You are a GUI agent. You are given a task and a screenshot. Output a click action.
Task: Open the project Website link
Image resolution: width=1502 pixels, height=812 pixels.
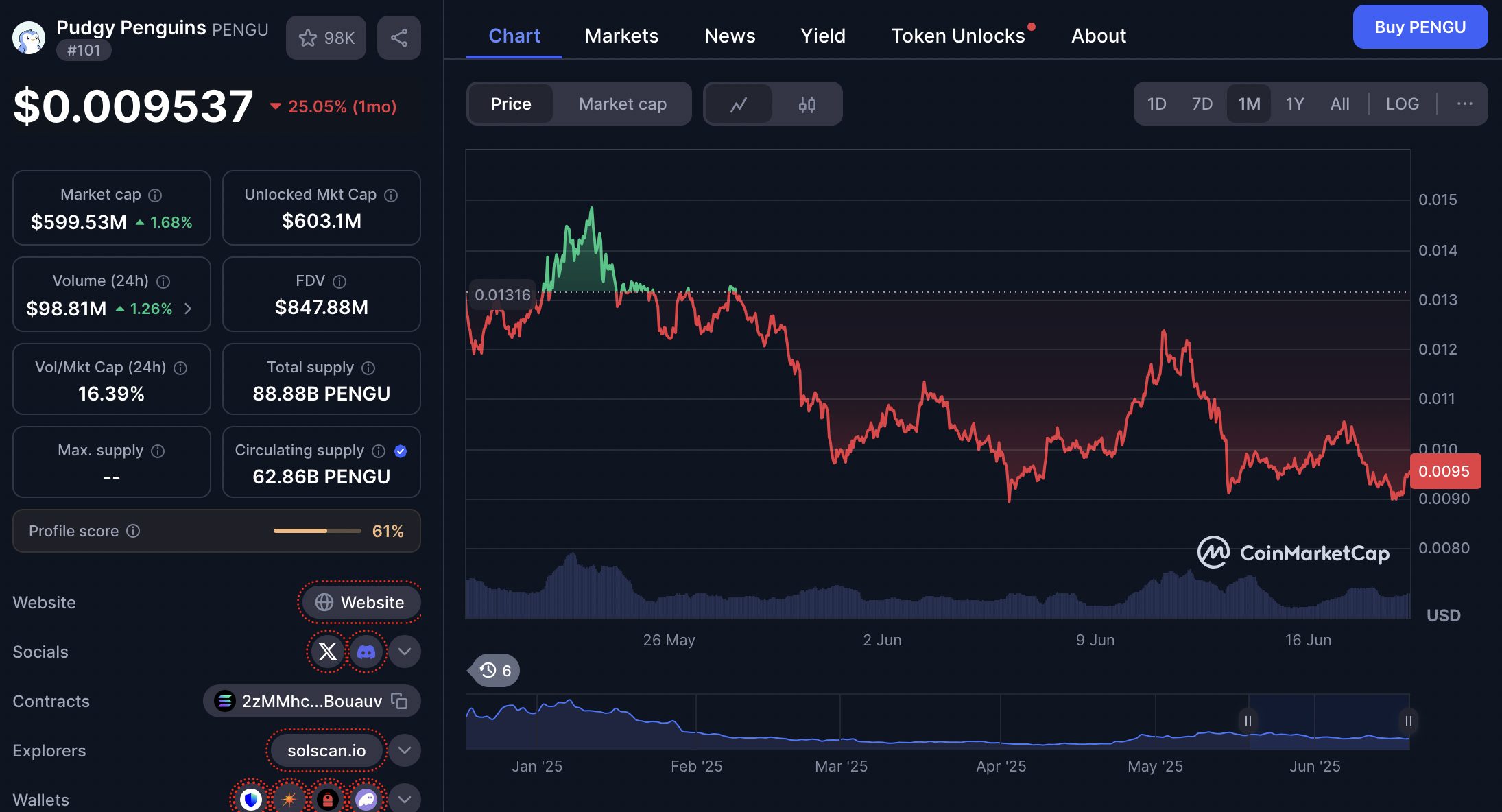[361, 602]
